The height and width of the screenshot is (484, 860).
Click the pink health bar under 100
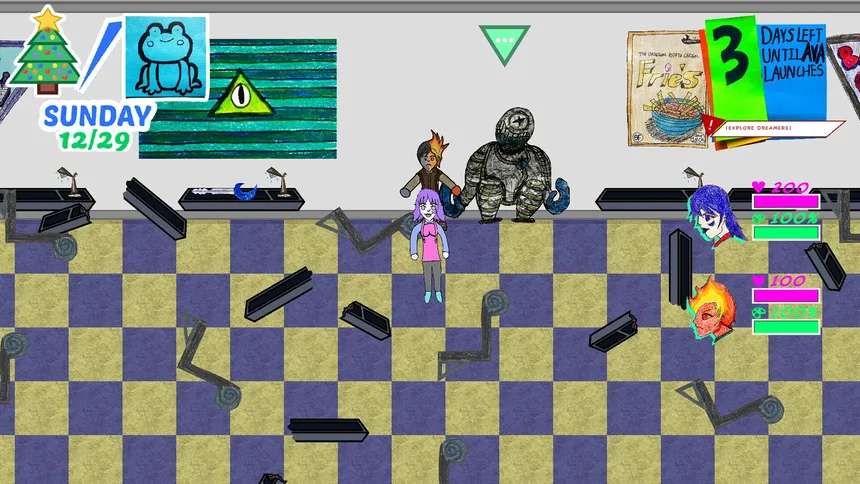coord(786,296)
